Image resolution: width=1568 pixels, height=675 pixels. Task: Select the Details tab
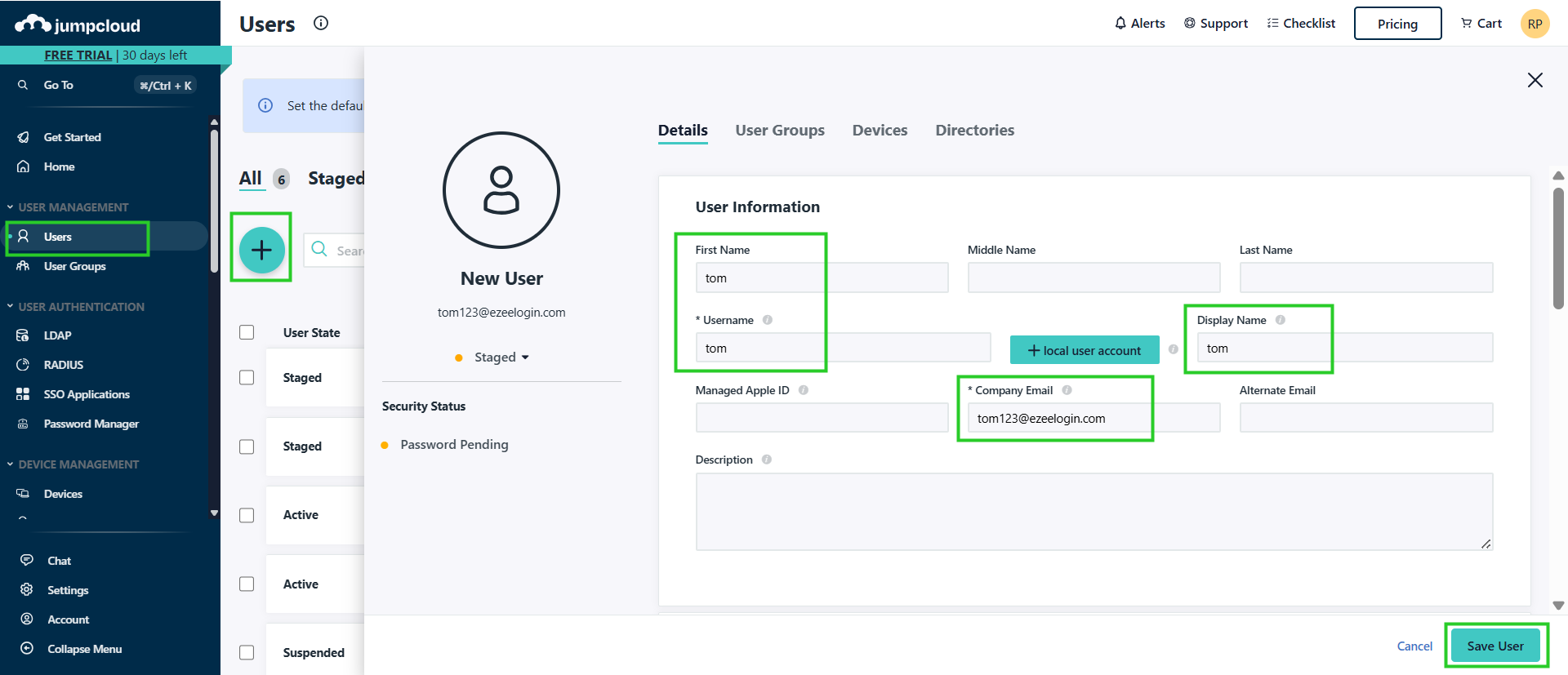point(683,131)
